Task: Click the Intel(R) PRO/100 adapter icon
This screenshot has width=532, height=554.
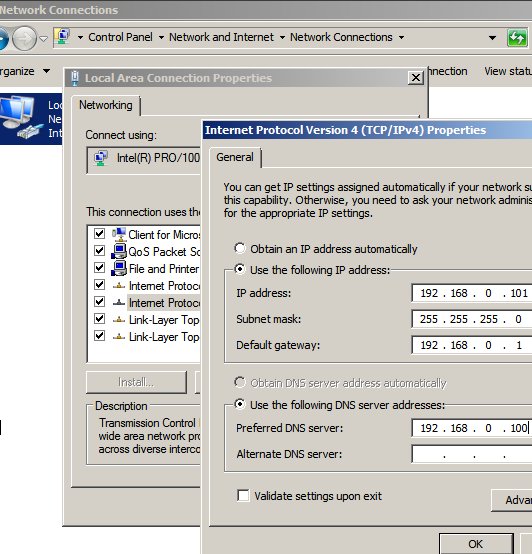Action: 101,158
